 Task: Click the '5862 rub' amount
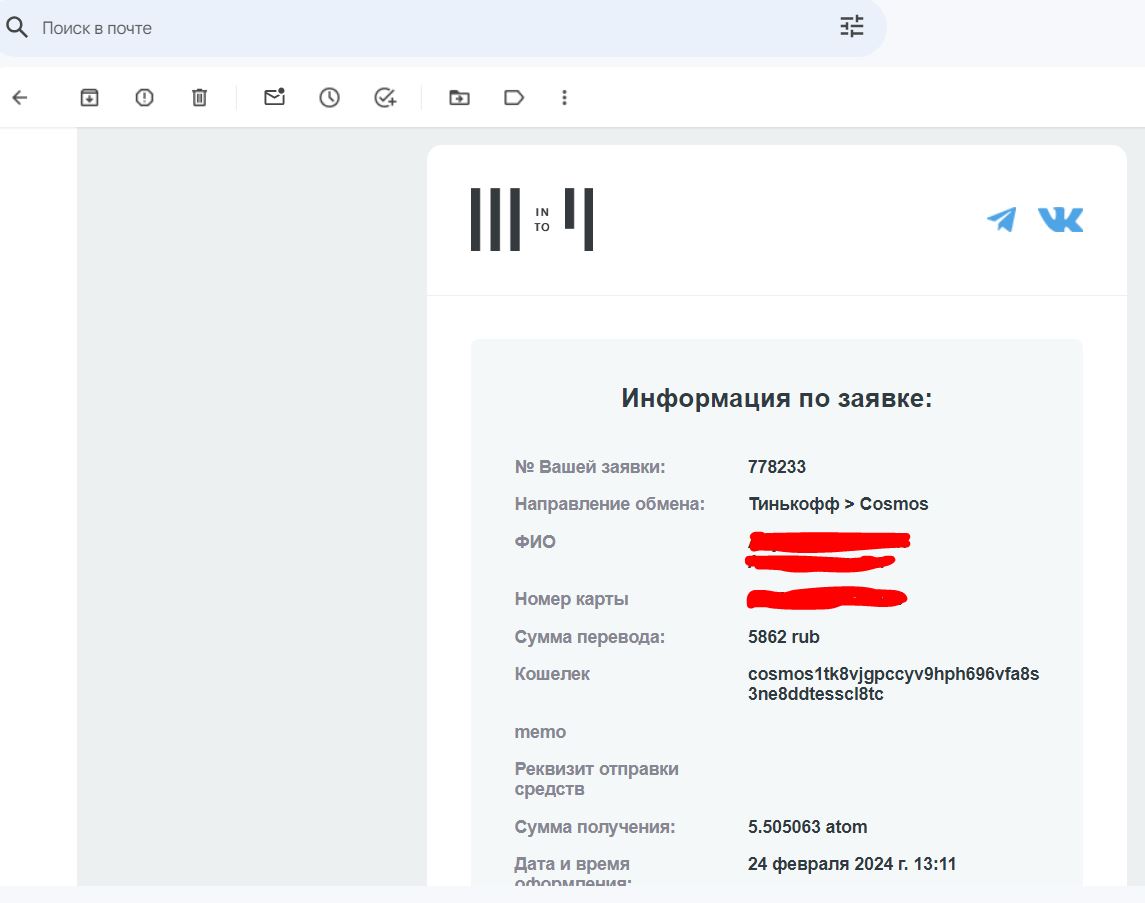pos(784,637)
